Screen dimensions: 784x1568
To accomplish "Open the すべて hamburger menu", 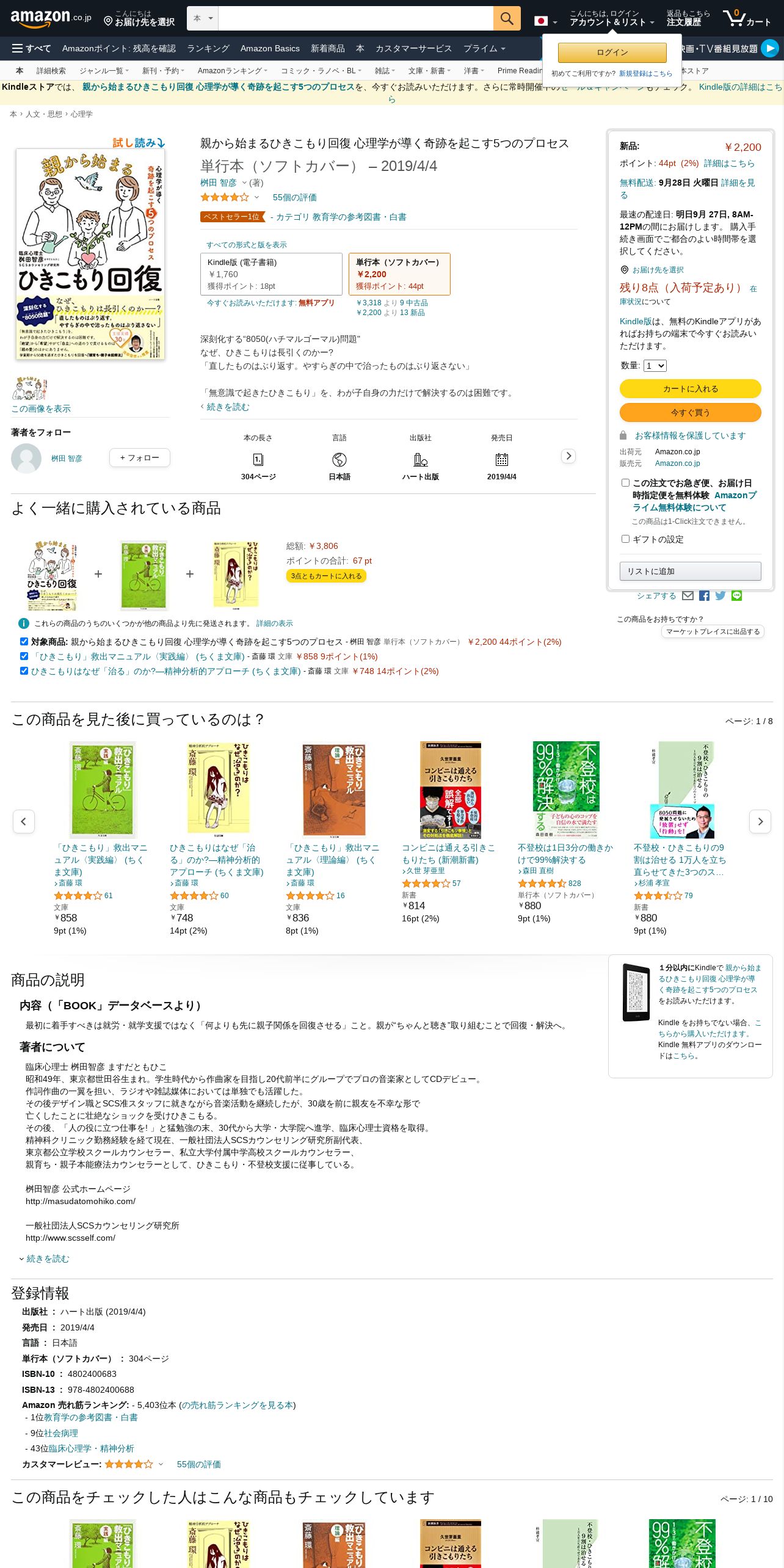I will click(x=32, y=48).
